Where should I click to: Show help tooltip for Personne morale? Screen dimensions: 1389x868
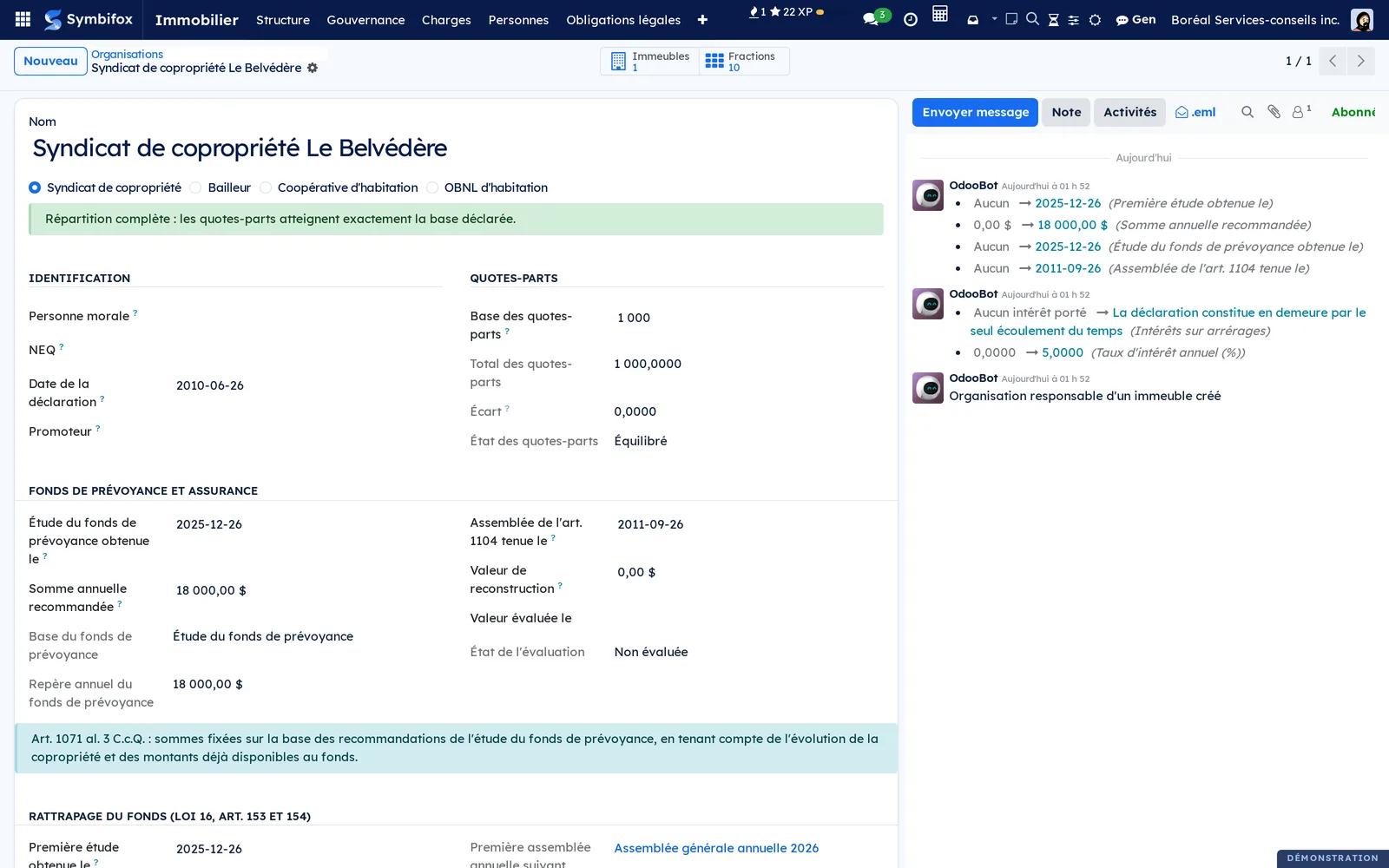(x=135, y=312)
